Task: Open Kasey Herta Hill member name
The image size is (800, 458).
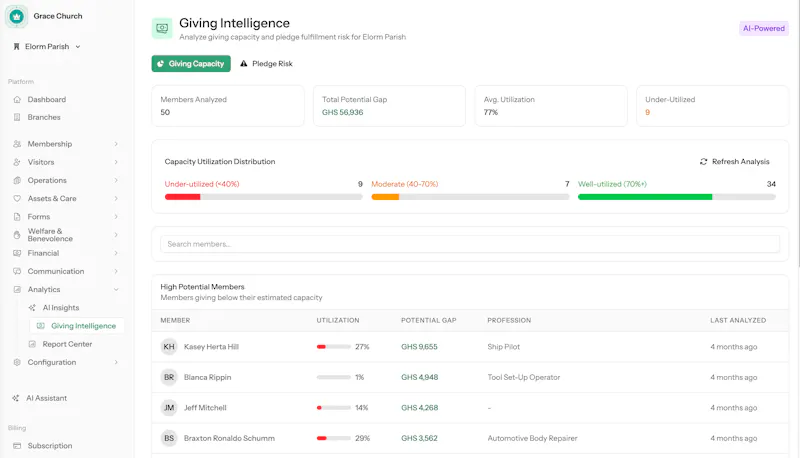Action: [211, 347]
